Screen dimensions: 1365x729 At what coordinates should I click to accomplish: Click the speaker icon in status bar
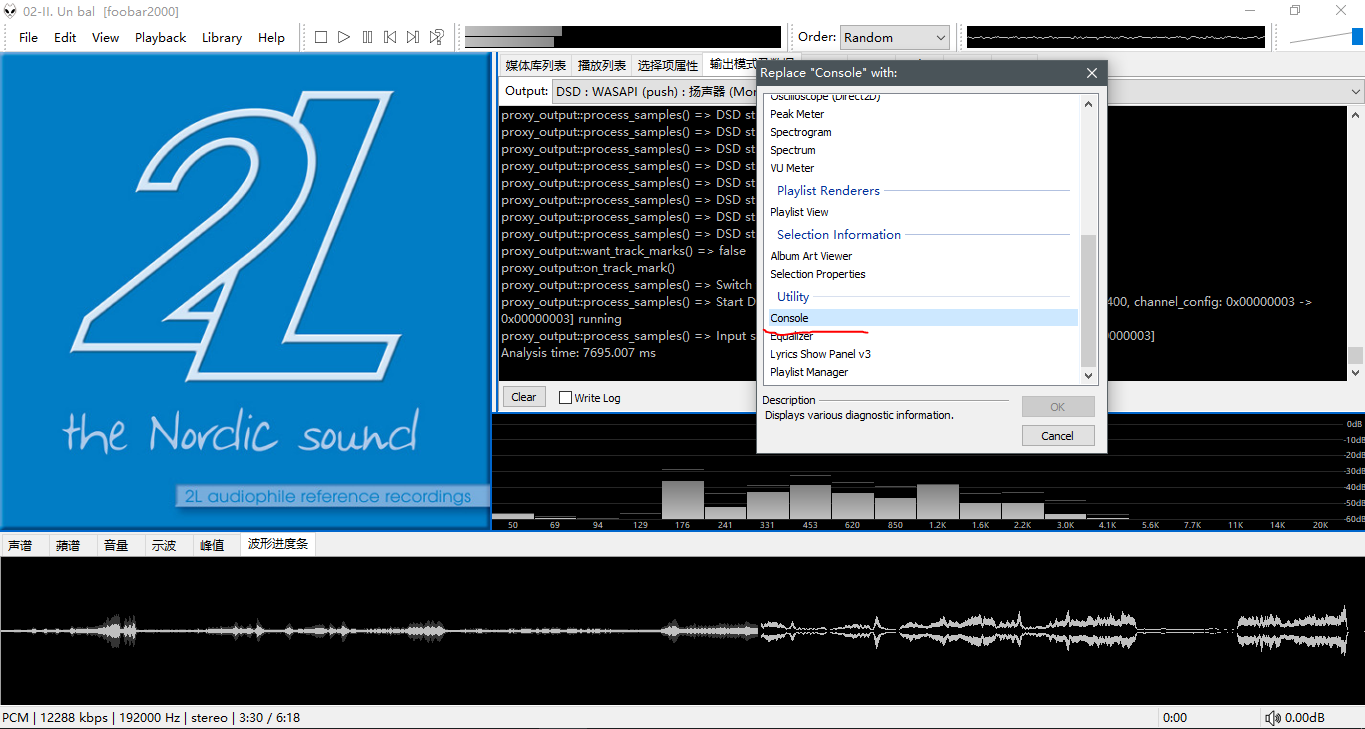tap(1272, 718)
